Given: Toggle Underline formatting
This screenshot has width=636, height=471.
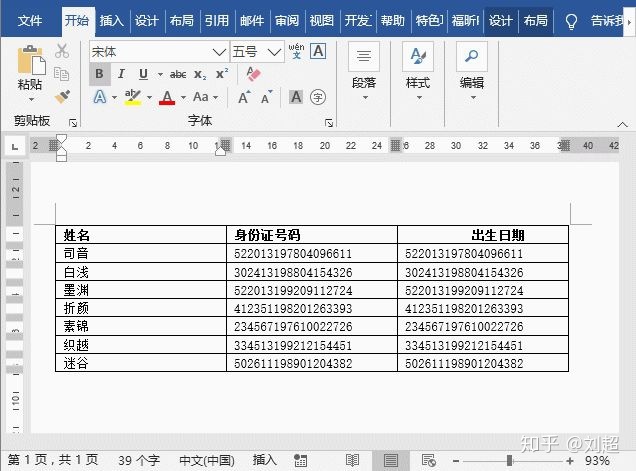Looking at the screenshot, I should click(x=143, y=74).
